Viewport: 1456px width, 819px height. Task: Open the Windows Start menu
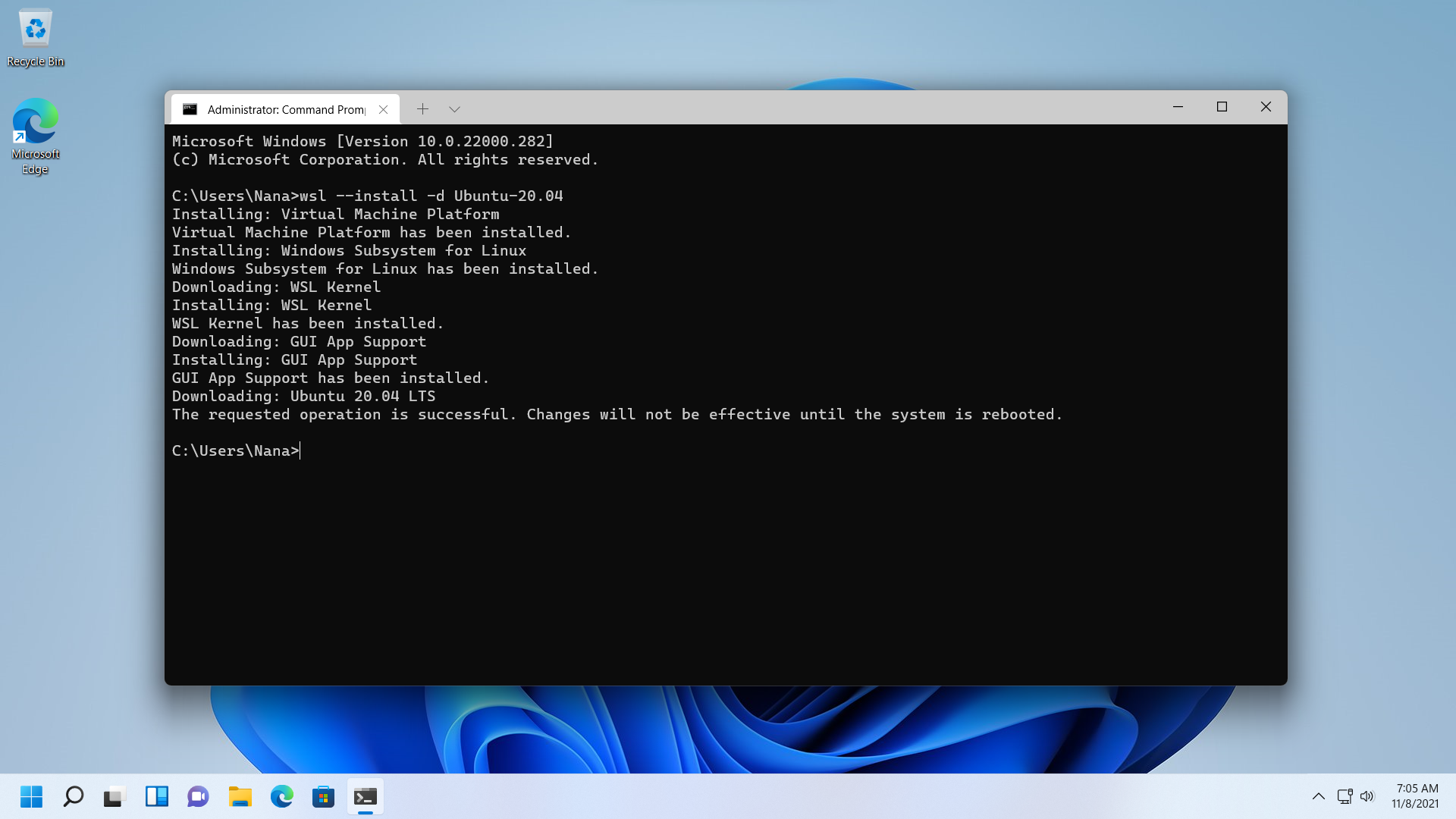[31, 796]
